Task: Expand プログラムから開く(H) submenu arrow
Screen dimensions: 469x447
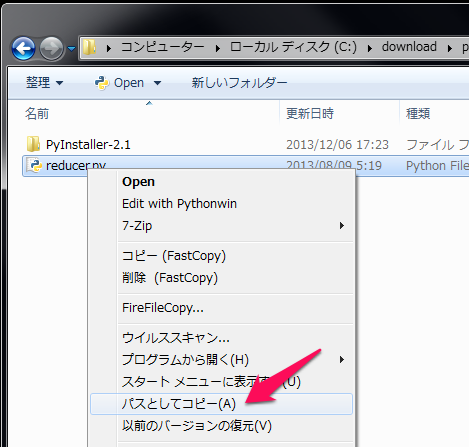Action: tap(341, 360)
